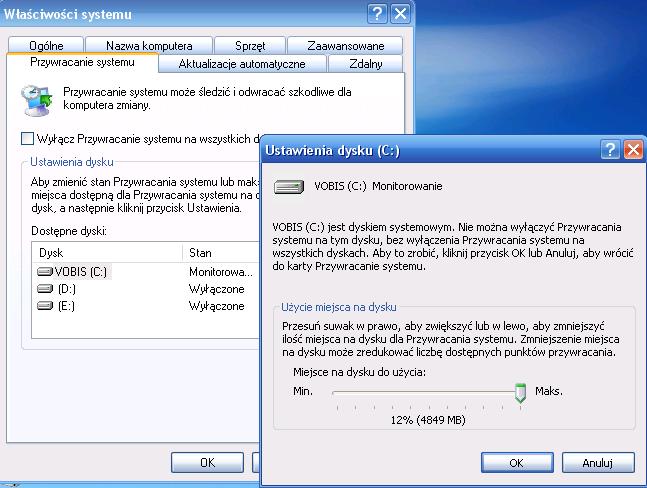Click the disk space usage slider thumb
The image size is (647, 488).
[x=520, y=393]
